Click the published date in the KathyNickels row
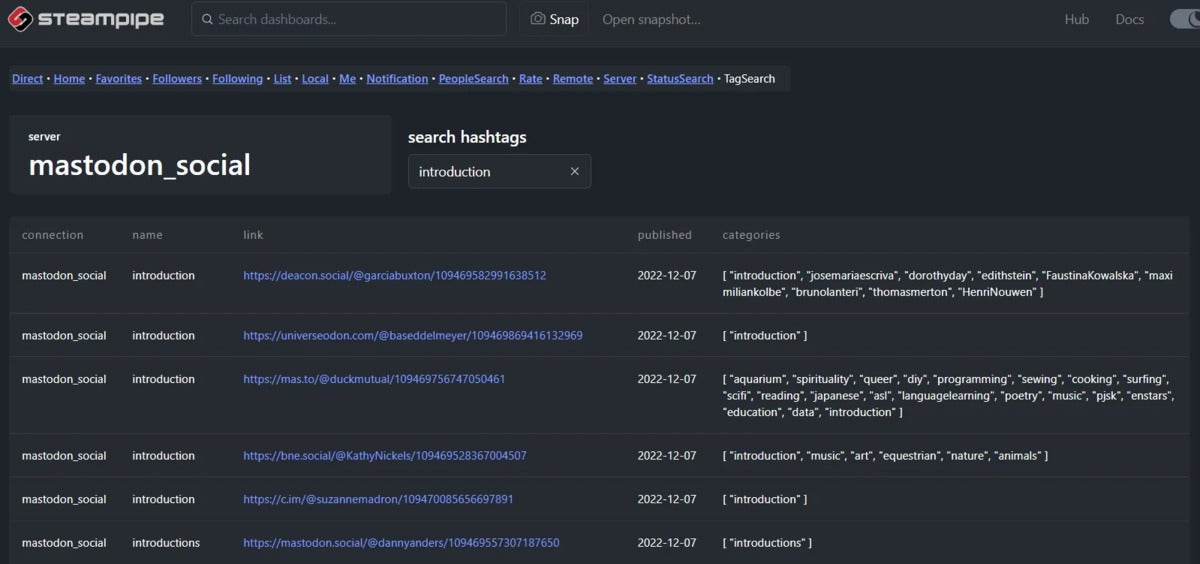 click(x=667, y=455)
